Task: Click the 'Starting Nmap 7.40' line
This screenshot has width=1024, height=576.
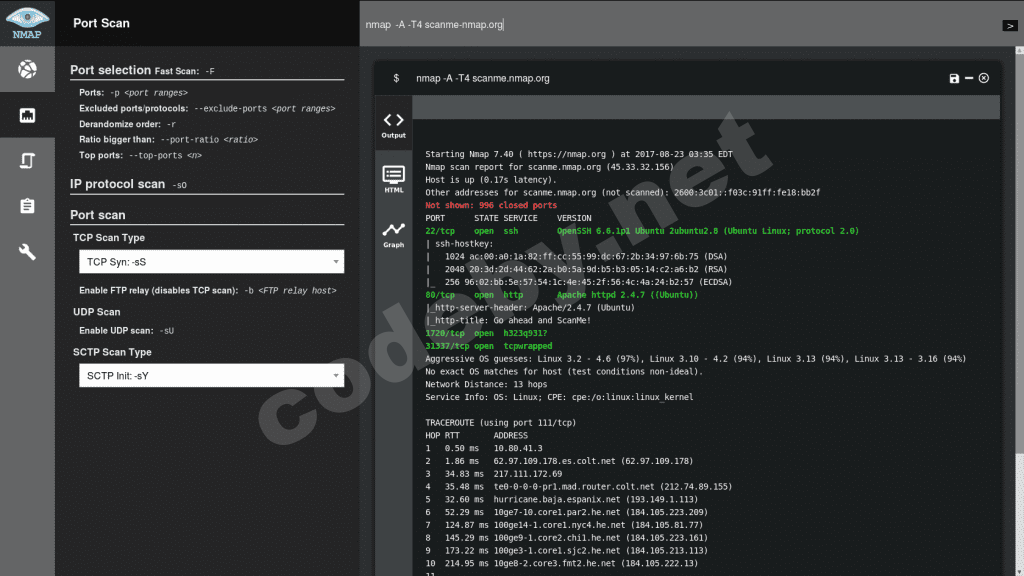Action: [579, 154]
